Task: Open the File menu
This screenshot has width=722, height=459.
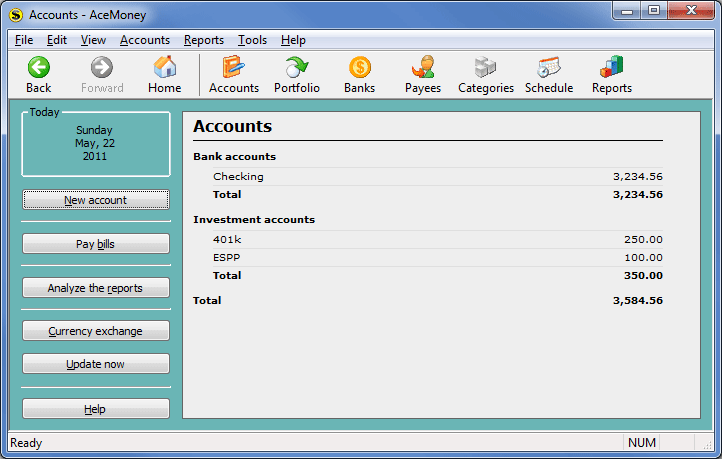Action: click(x=24, y=40)
